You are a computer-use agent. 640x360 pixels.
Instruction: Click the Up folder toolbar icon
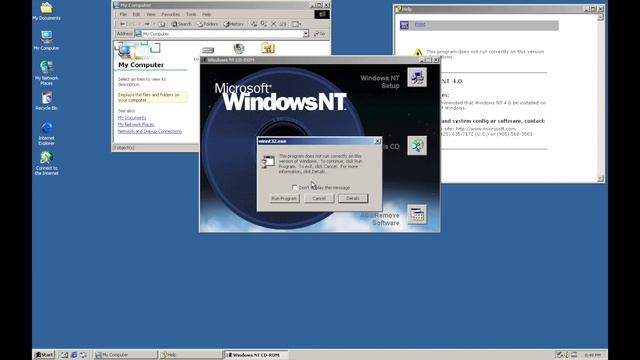[162, 24]
